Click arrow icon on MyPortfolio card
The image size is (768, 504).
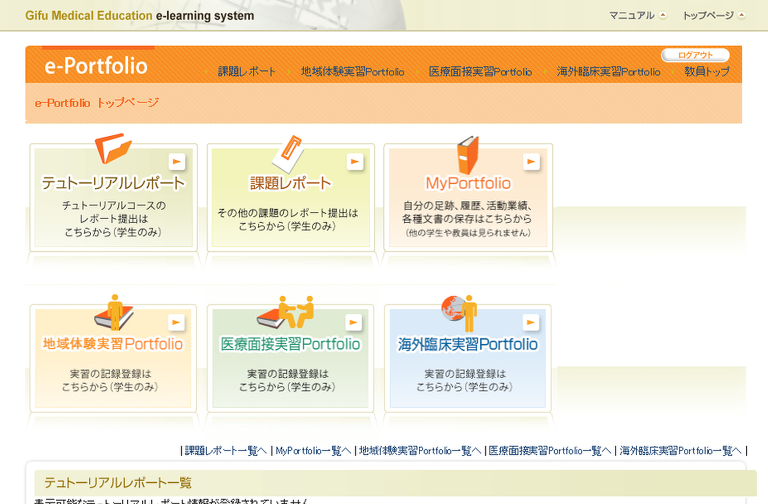coord(531,161)
